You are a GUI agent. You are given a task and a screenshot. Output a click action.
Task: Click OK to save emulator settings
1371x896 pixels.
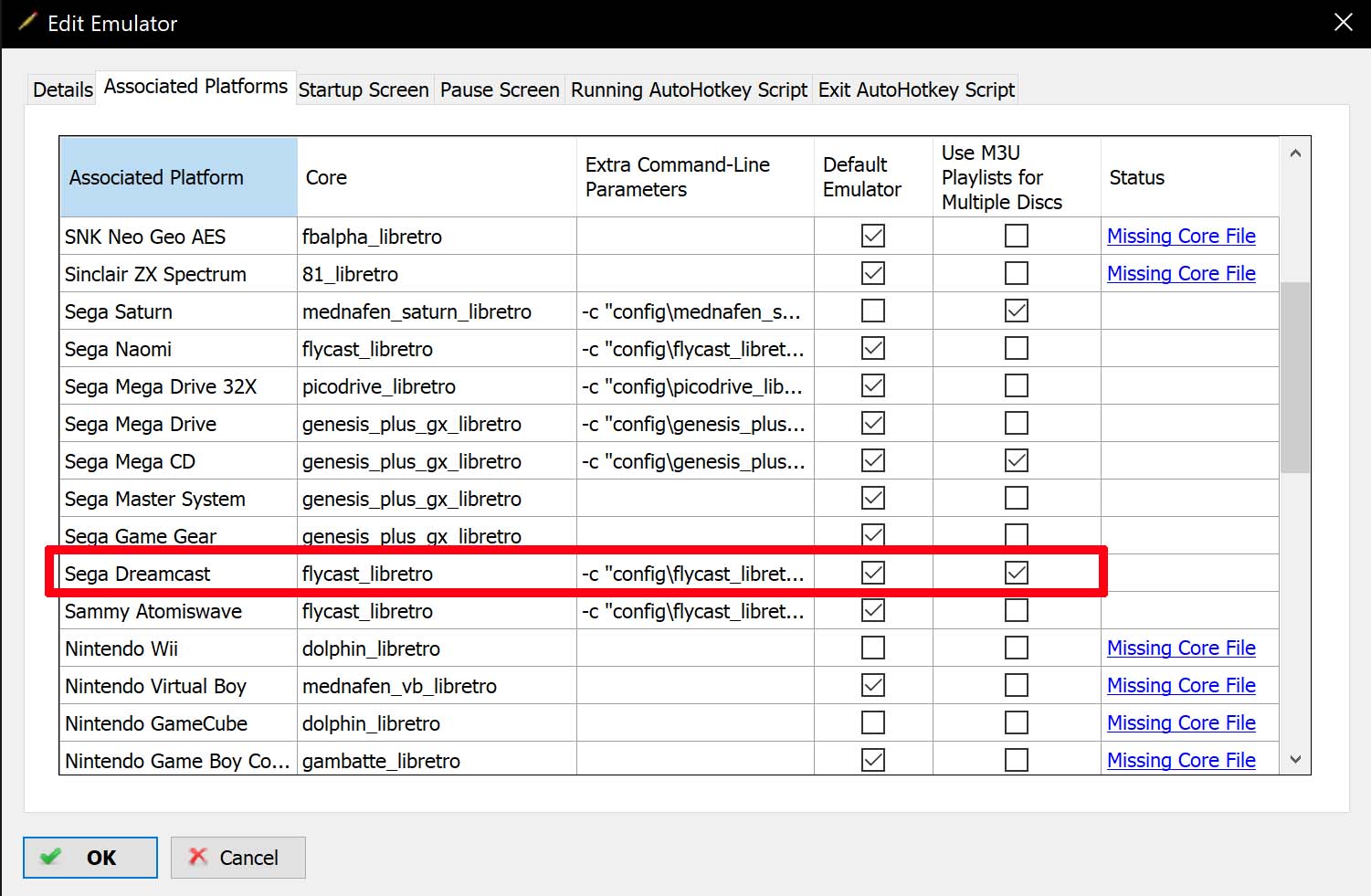click(x=90, y=858)
